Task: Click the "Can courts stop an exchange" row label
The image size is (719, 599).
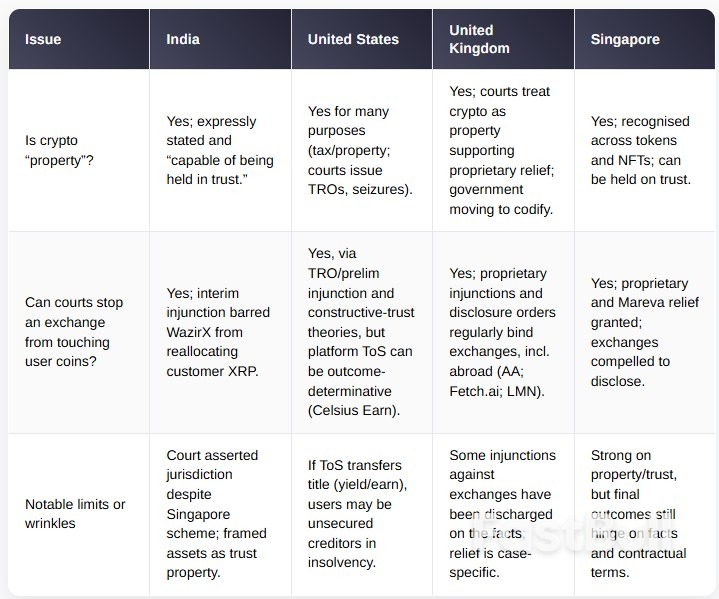Action: click(x=69, y=333)
